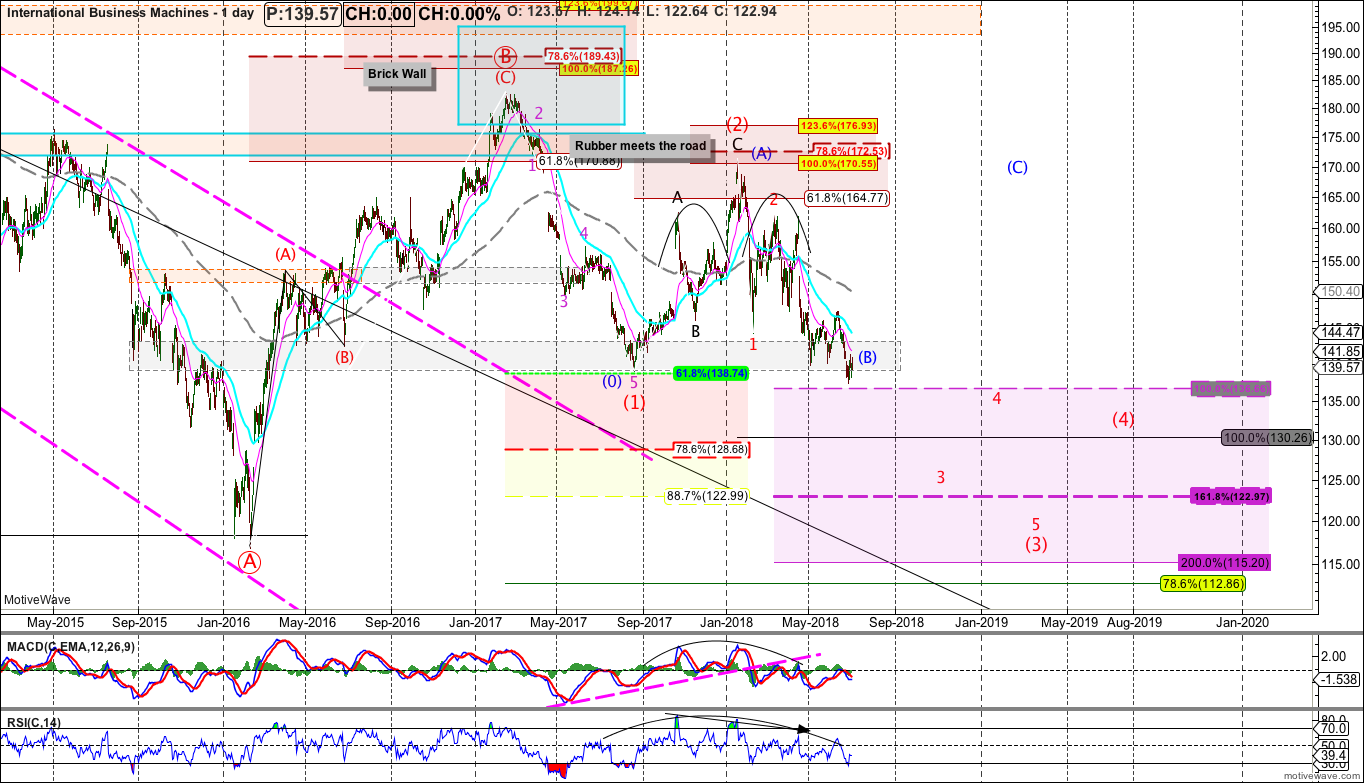The height and width of the screenshot is (783, 1364).
Task: Click the blue (0) wave label
Action: [612, 380]
